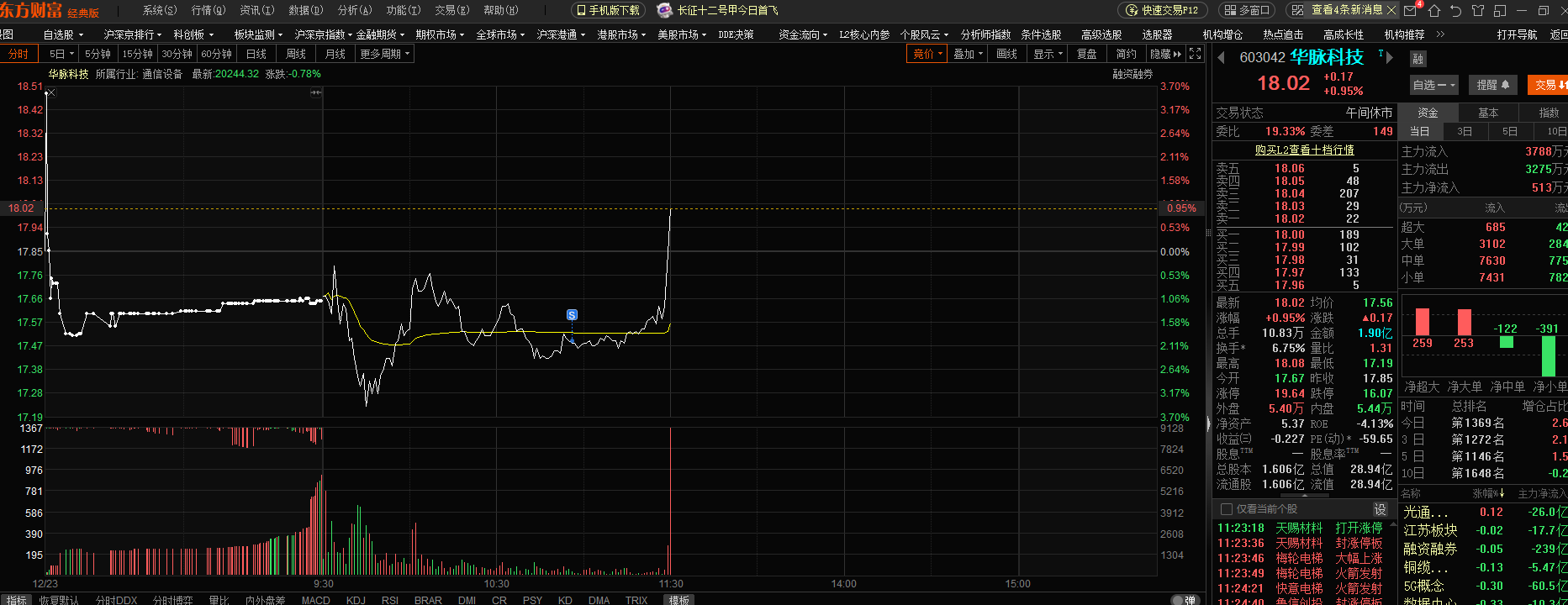Select the 基本 fundamentals tab
Image resolution: width=1568 pixels, height=605 pixels.
1488,113
